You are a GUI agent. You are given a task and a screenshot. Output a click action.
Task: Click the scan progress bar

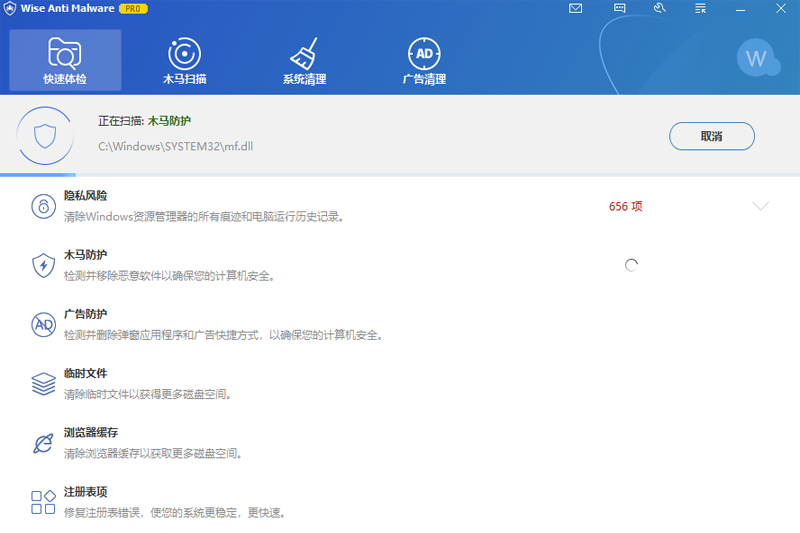point(400,175)
